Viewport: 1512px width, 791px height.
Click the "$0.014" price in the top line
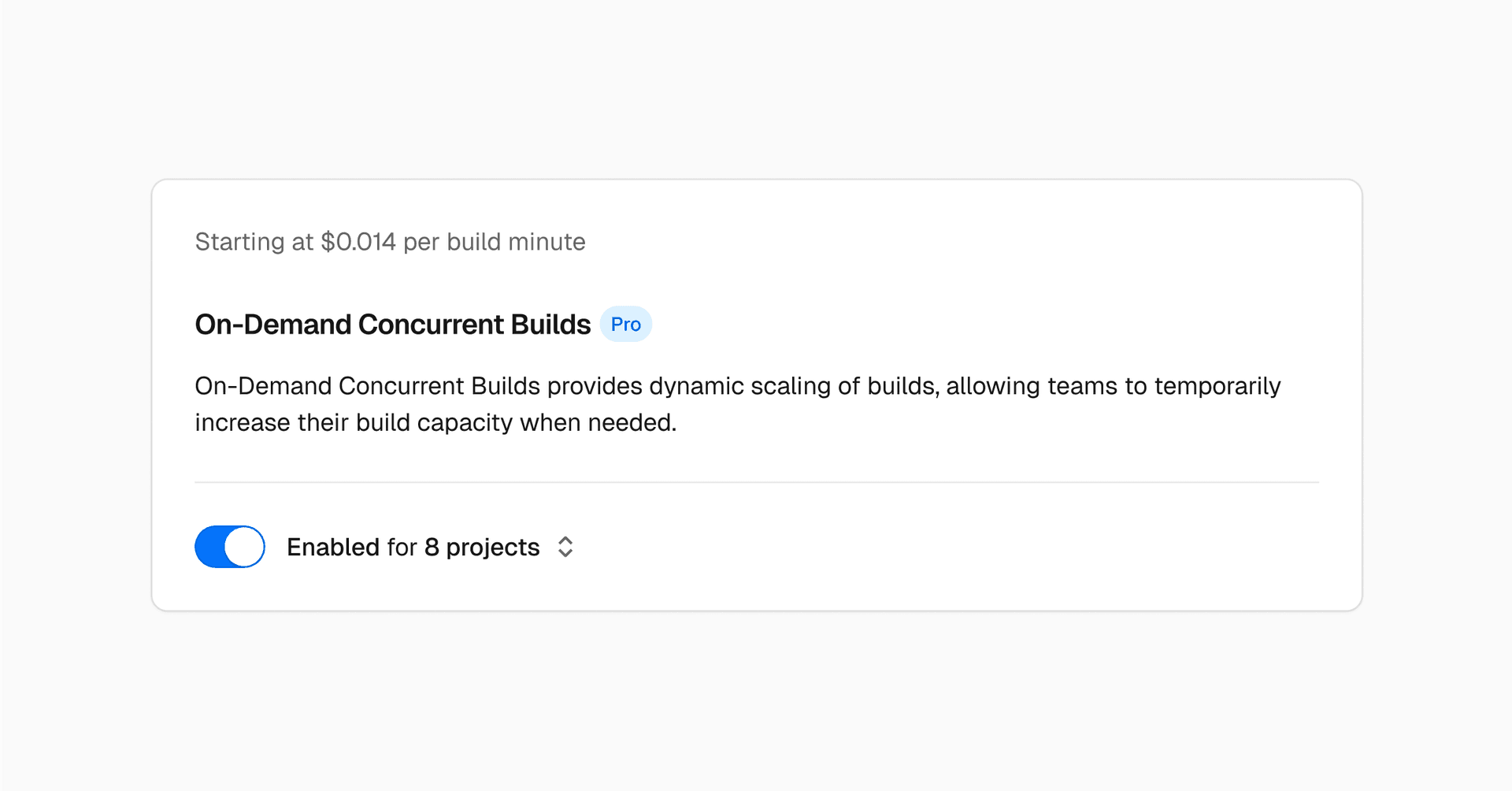click(358, 242)
